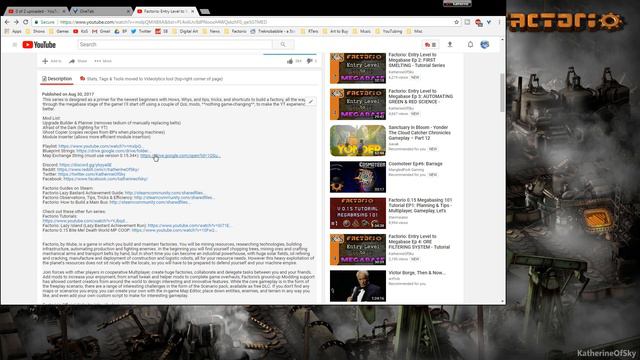Select the Description tab under video
This screenshot has width=640, height=360.
(x=57, y=79)
